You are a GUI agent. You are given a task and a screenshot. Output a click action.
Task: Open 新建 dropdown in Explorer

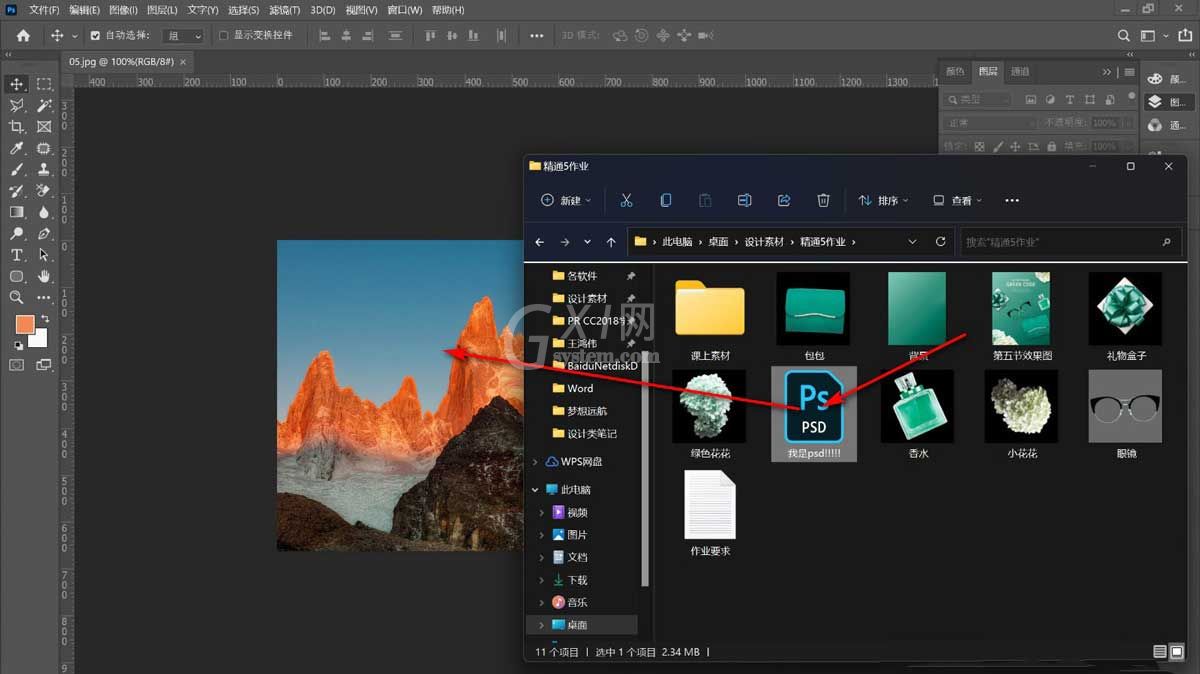coord(566,200)
